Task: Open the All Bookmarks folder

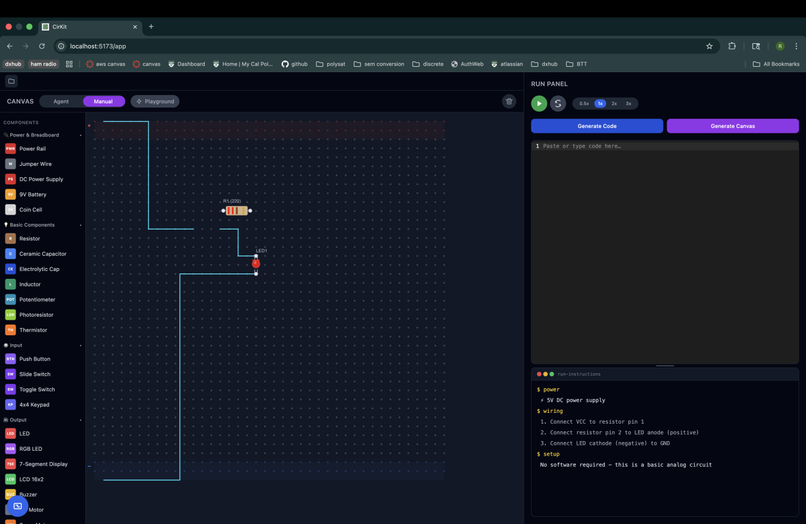Action: click(x=776, y=64)
